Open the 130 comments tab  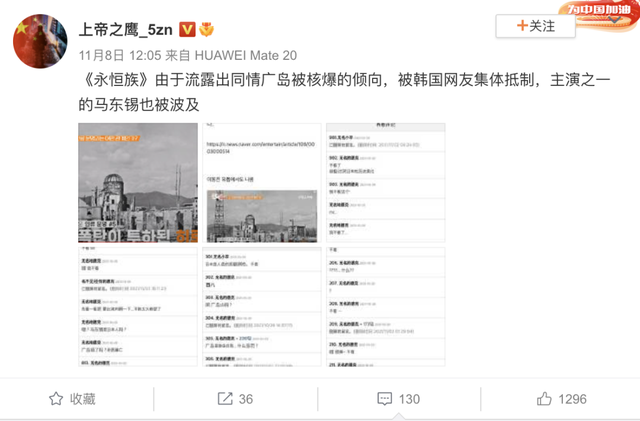tap(399, 399)
